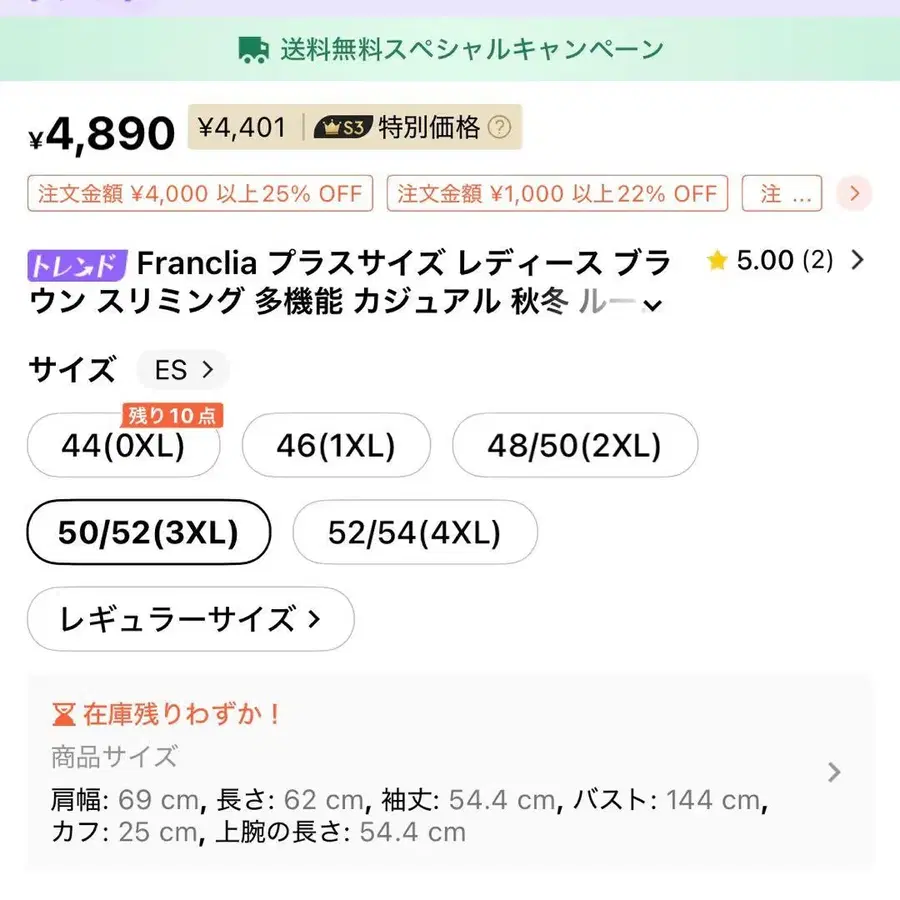Select the 46(1XL) size option
Image resolution: width=900 pixels, height=900 pixels.
tap(336, 445)
